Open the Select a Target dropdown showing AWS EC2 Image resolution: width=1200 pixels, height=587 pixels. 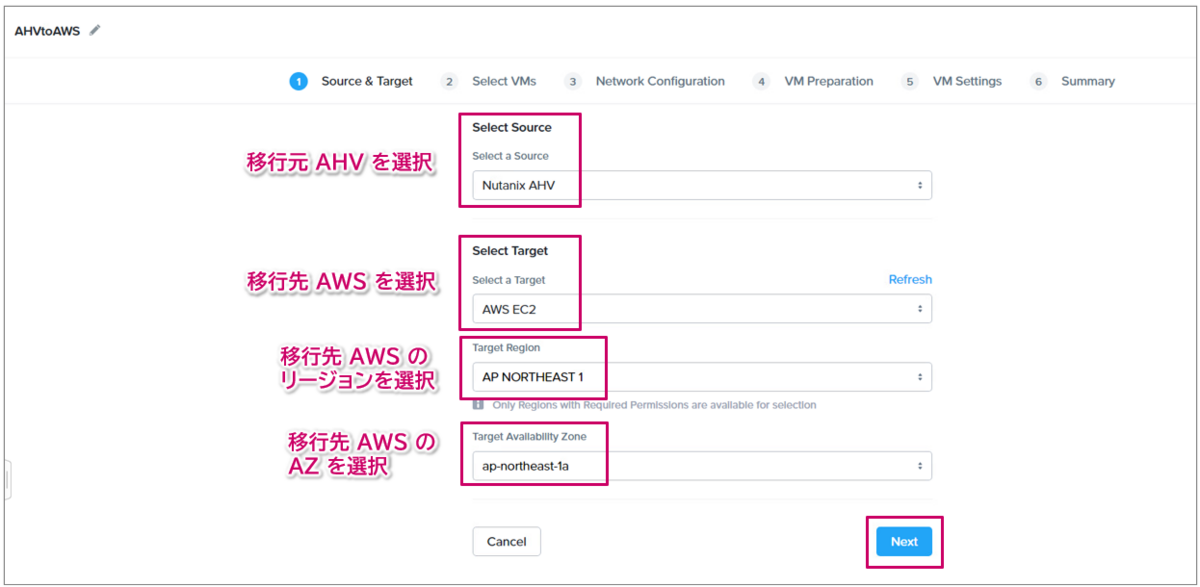[702, 309]
